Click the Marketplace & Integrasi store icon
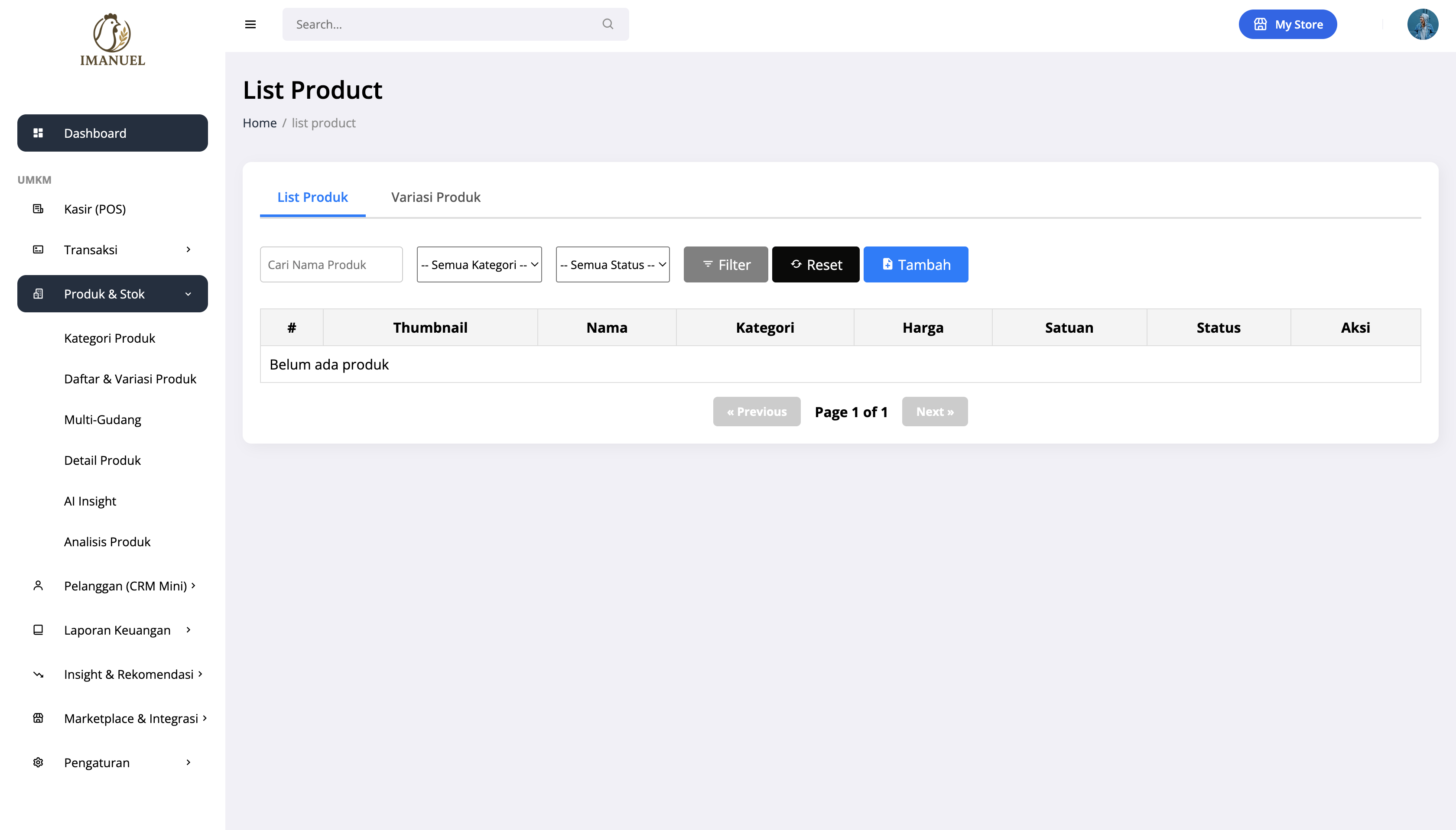 (x=38, y=718)
